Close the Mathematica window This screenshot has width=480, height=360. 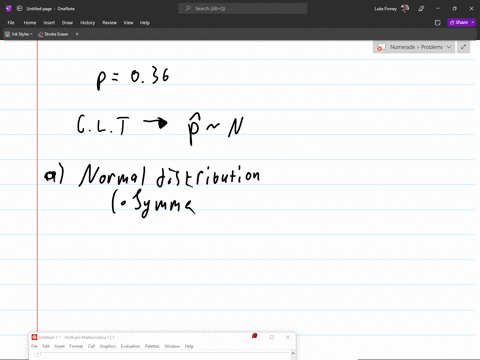(288, 337)
